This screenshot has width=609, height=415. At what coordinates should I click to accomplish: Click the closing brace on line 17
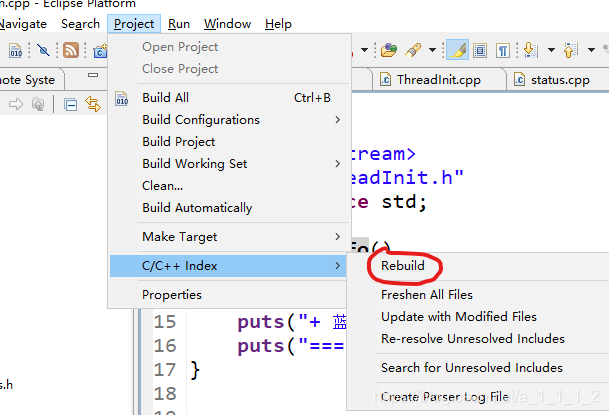click(x=195, y=370)
